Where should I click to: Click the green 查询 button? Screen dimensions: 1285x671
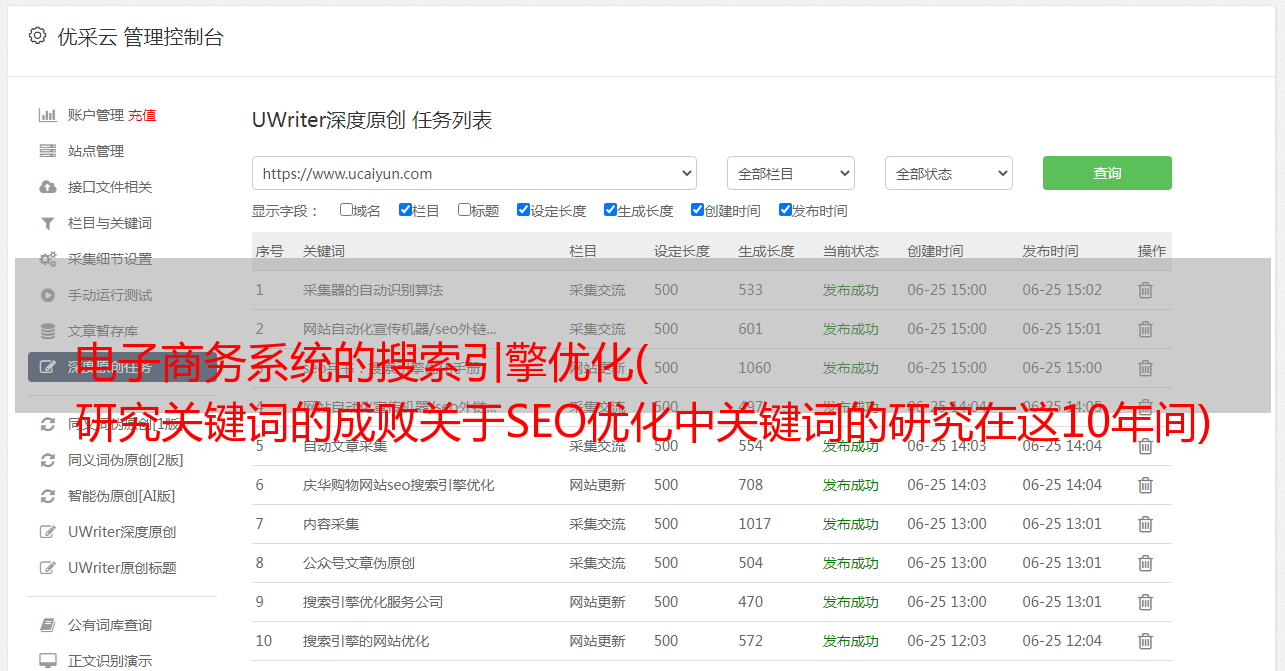1107,173
